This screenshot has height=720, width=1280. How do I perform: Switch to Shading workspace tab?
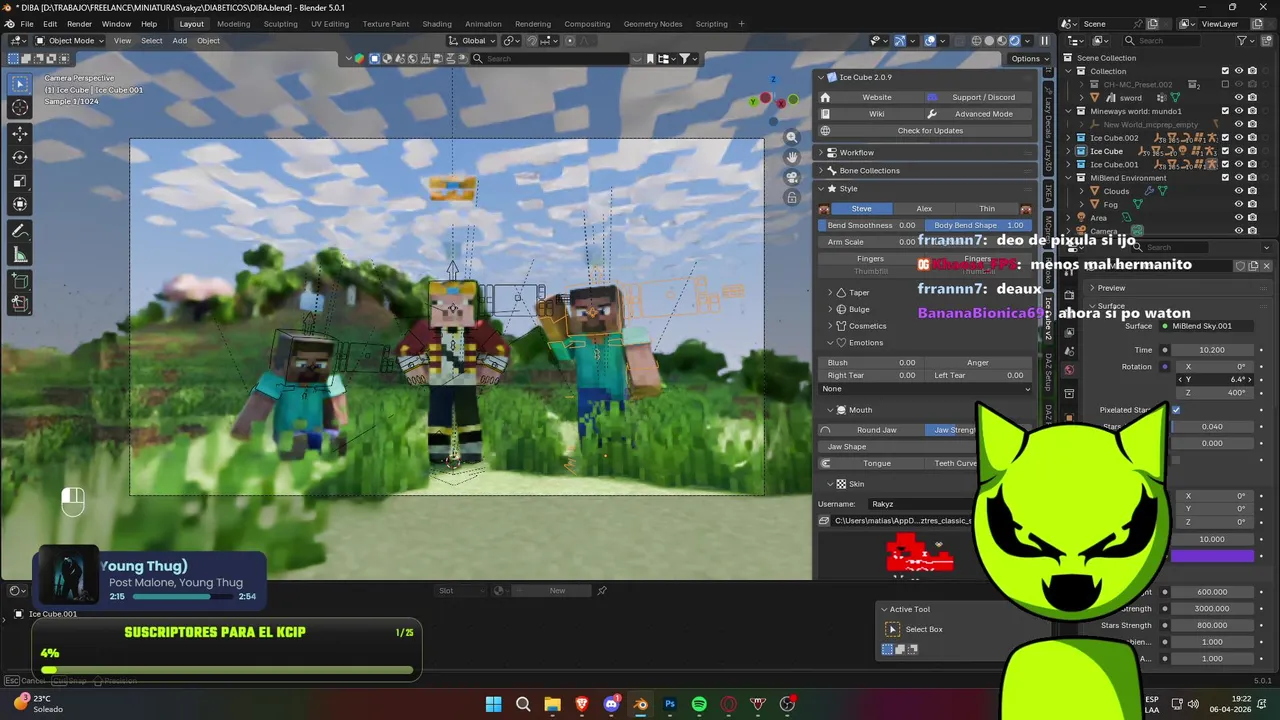point(436,24)
